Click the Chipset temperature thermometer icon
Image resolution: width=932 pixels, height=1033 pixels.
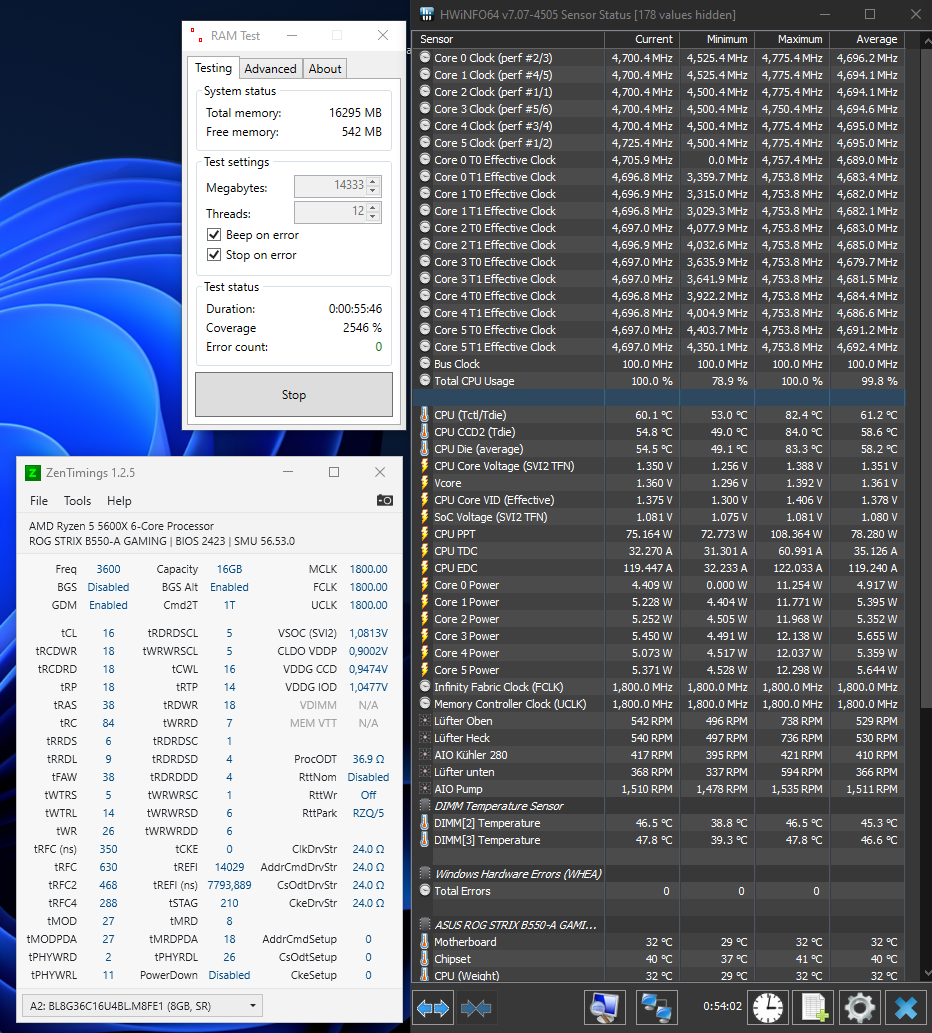[425, 959]
